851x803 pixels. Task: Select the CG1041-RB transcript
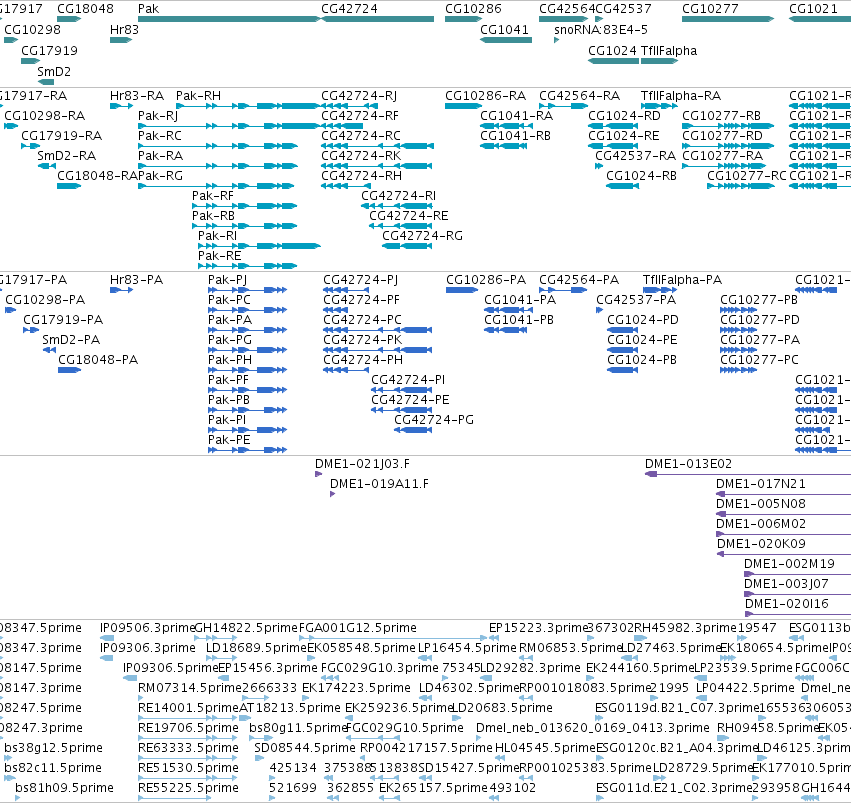503,146
